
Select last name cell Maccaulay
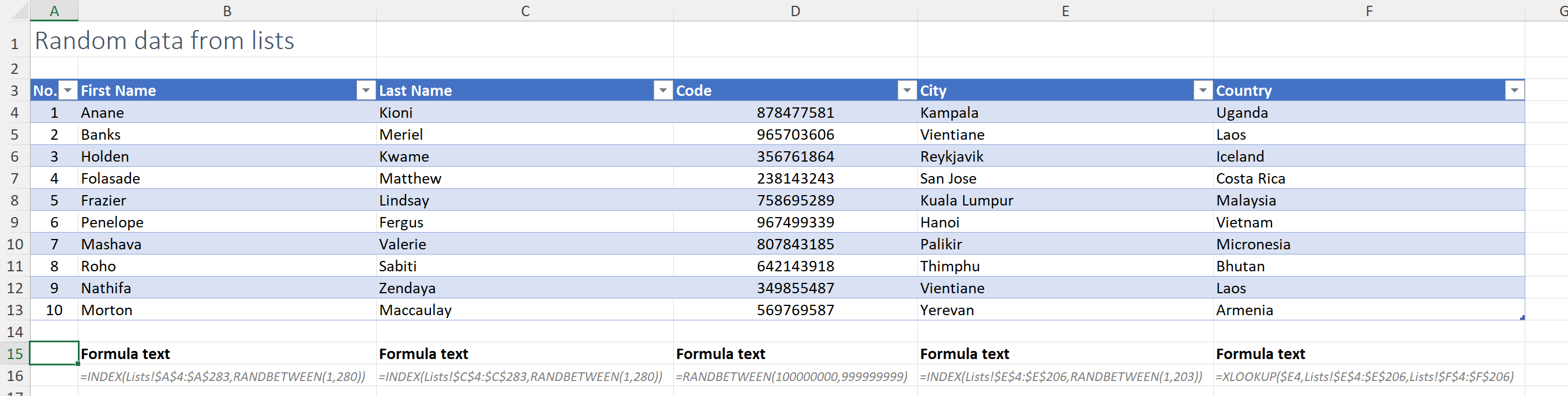click(x=525, y=310)
